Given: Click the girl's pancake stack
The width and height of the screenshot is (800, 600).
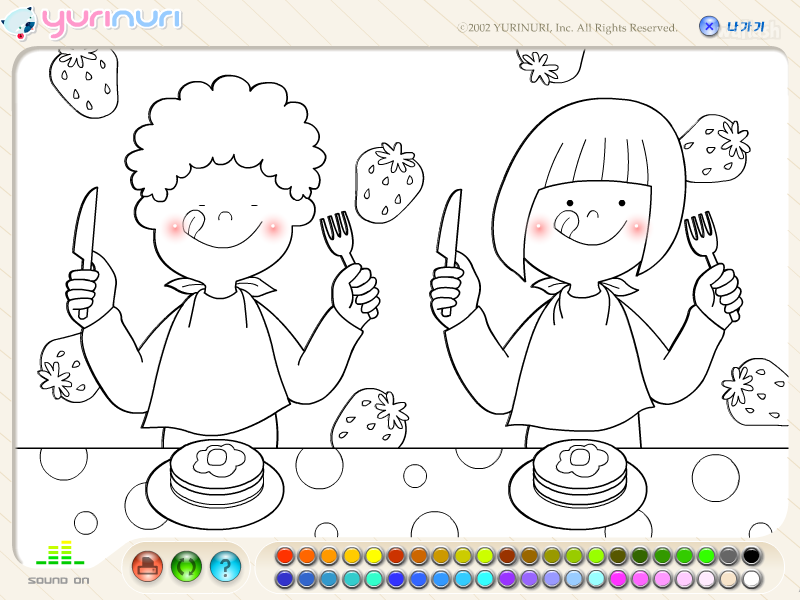Looking at the screenshot, I should click(x=579, y=476).
